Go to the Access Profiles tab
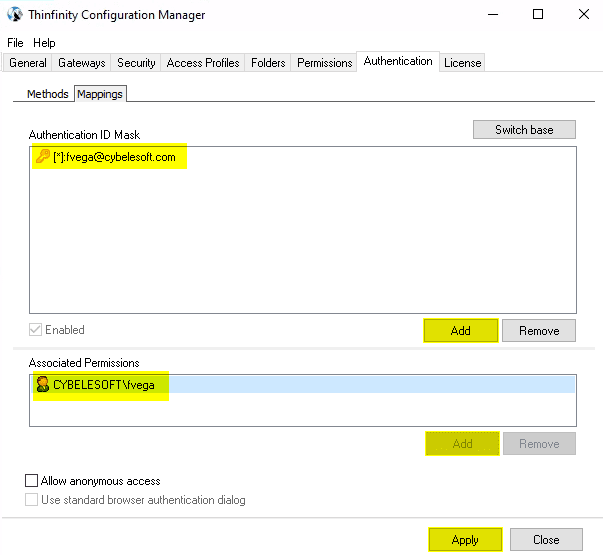 point(203,63)
